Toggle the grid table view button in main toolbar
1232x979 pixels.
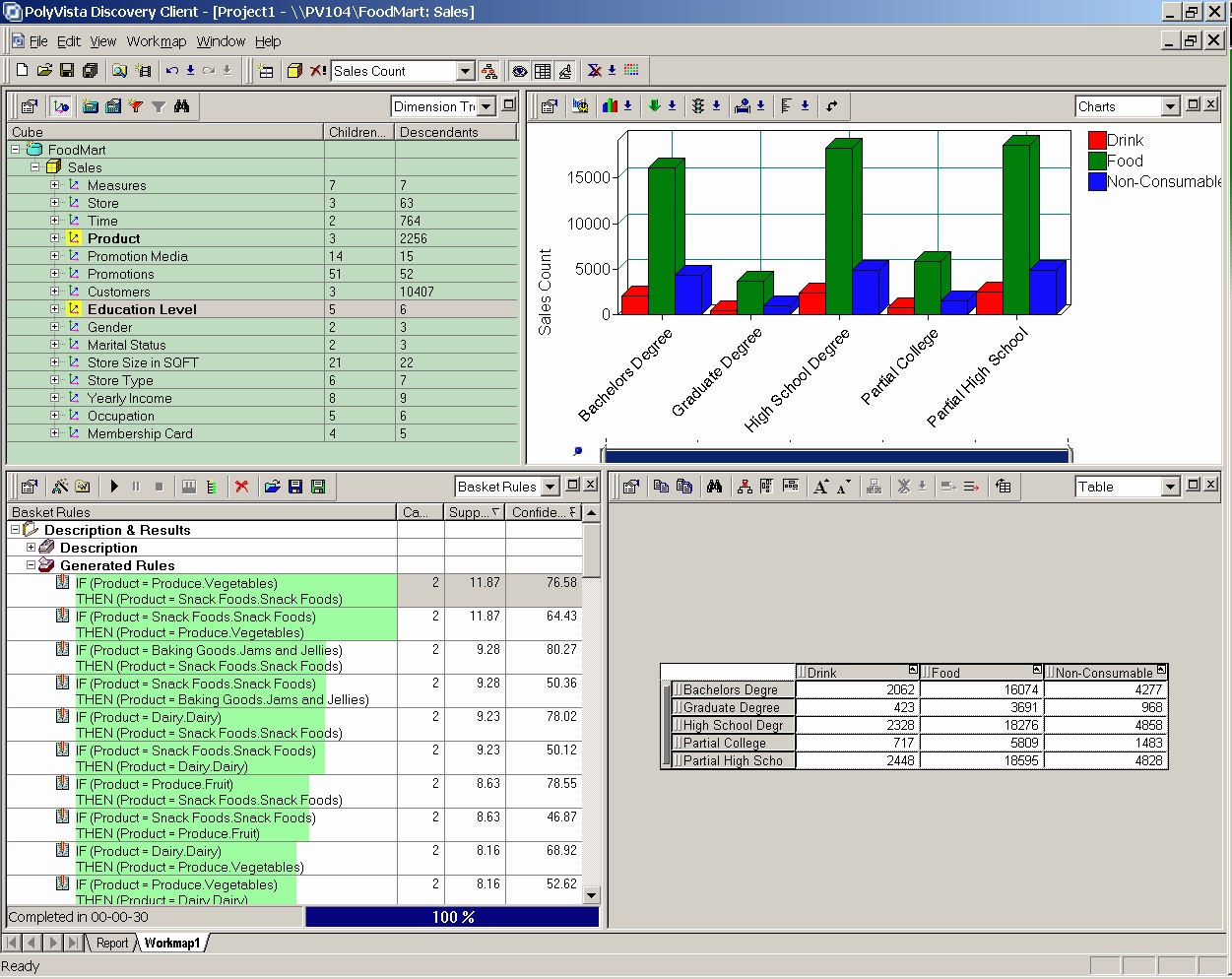coord(542,71)
